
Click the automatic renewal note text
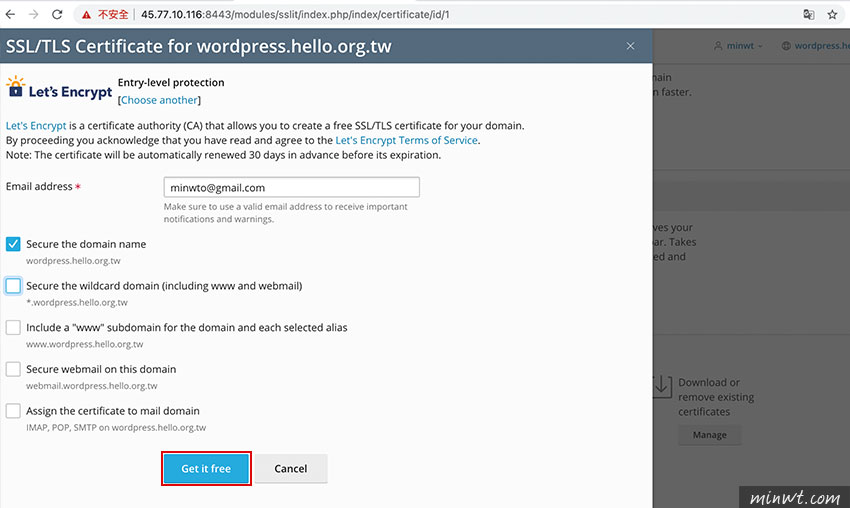223,155
